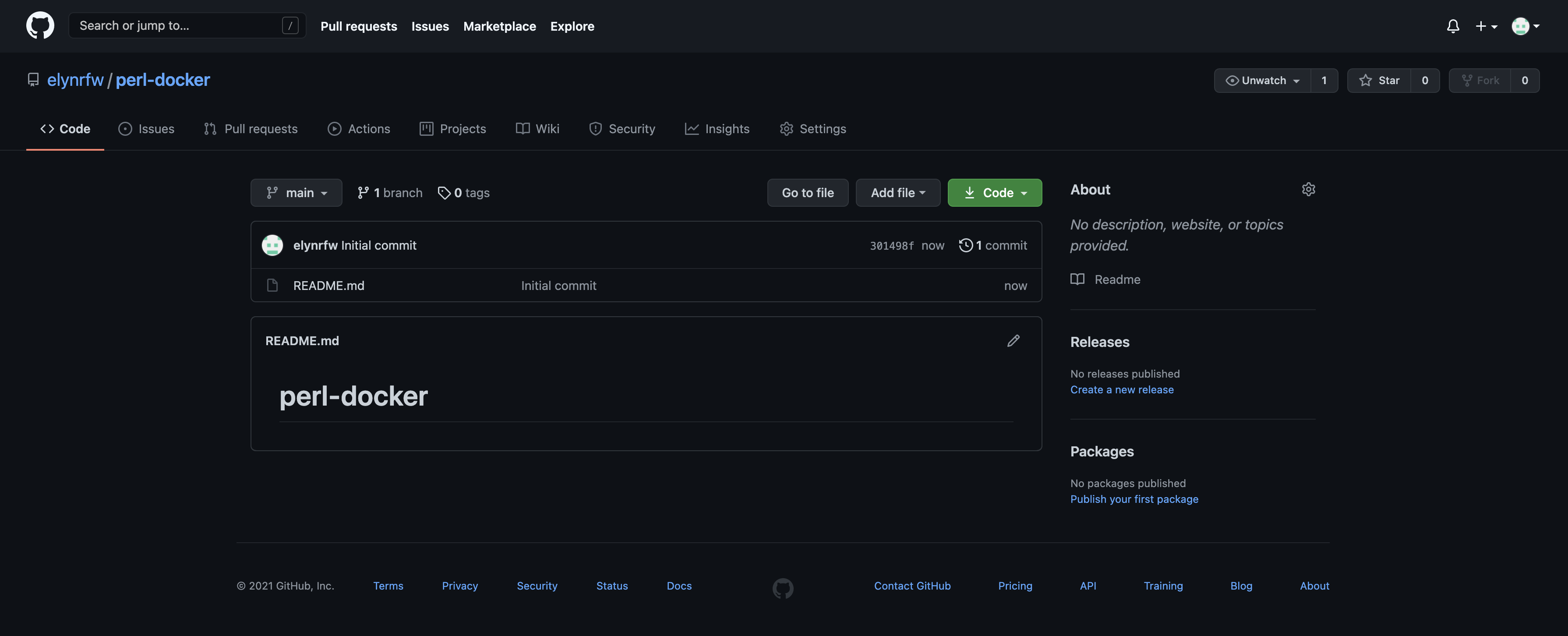Jump to Readme from About sidebar
Viewport: 1568px width, 636px height.
[x=1105, y=279]
